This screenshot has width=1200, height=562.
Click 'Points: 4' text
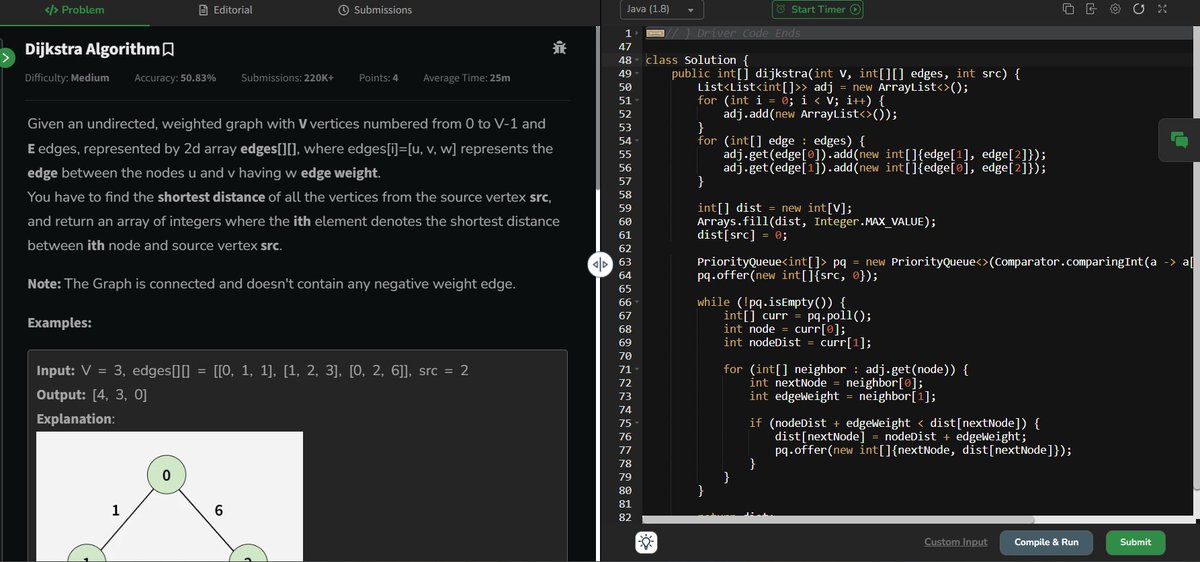coord(379,78)
